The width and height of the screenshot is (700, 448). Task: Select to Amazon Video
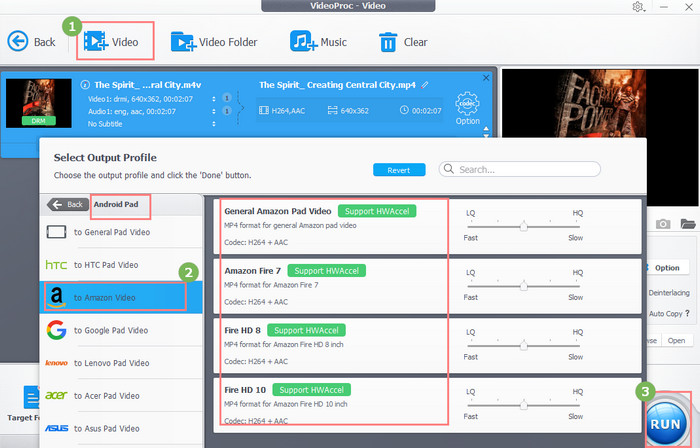coord(121,297)
